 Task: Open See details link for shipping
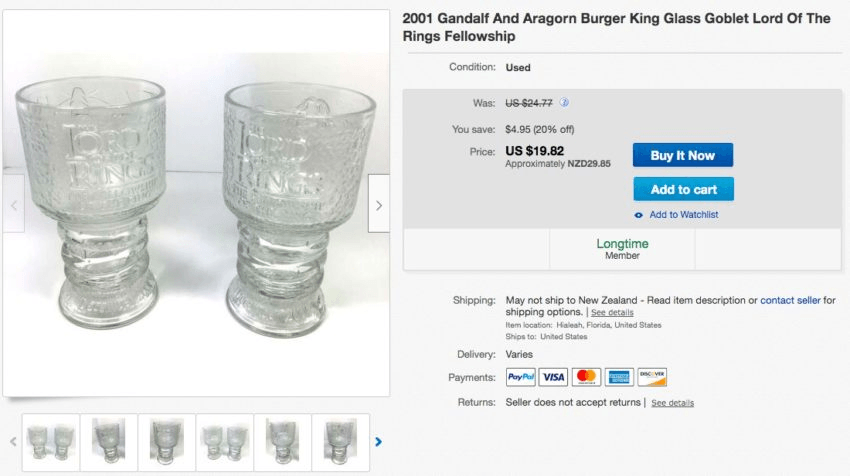pyautogui.click(x=611, y=313)
